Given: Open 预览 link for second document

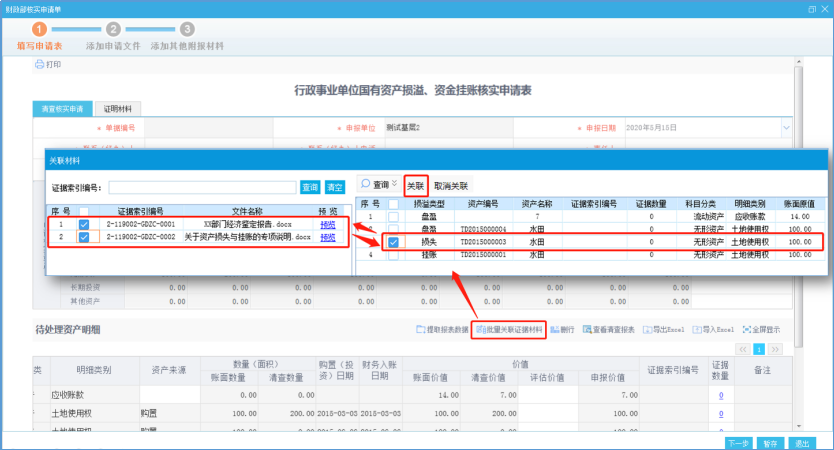Looking at the screenshot, I should (x=328, y=238).
